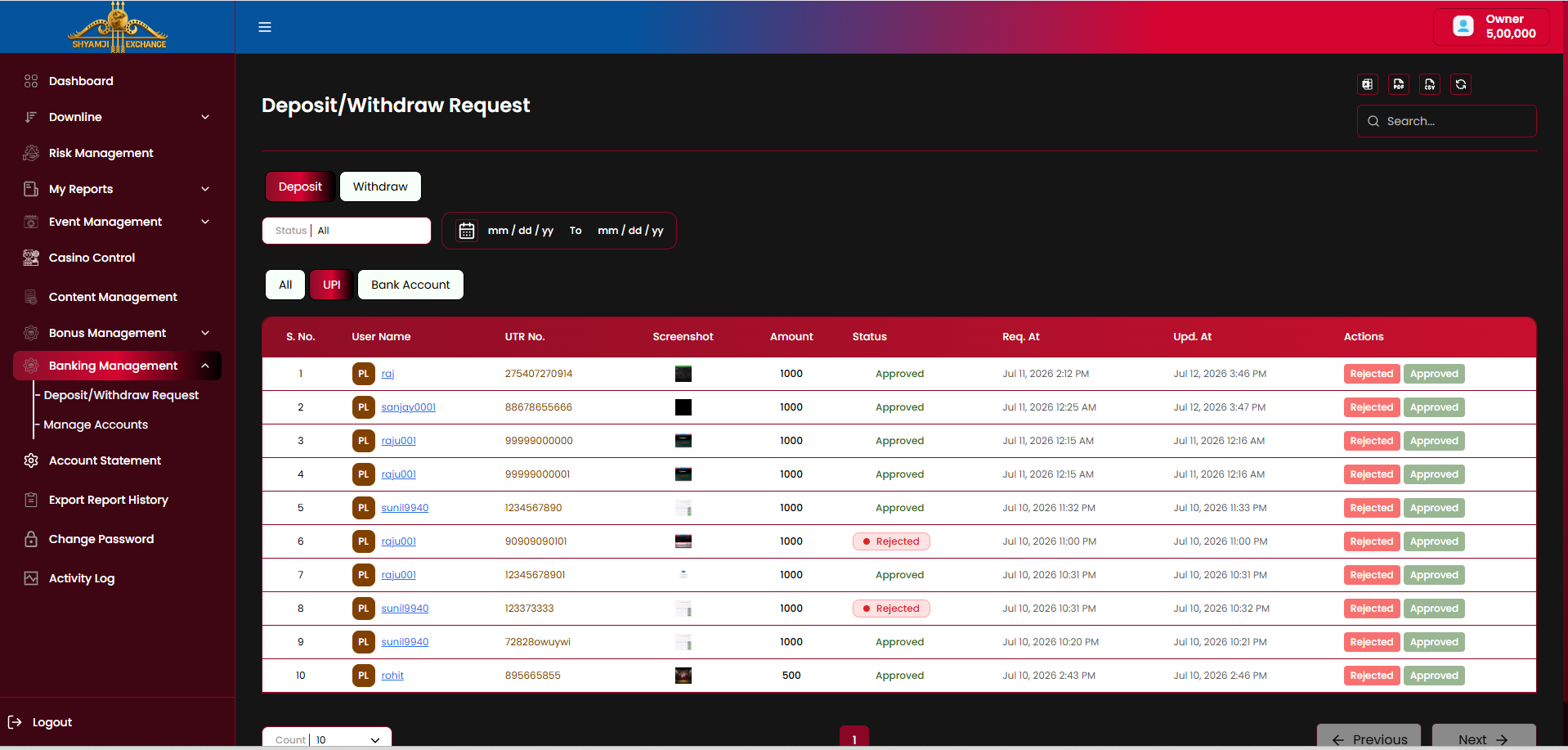
Task: Open the Status filter dropdown
Action: click(x=347, y=231)
